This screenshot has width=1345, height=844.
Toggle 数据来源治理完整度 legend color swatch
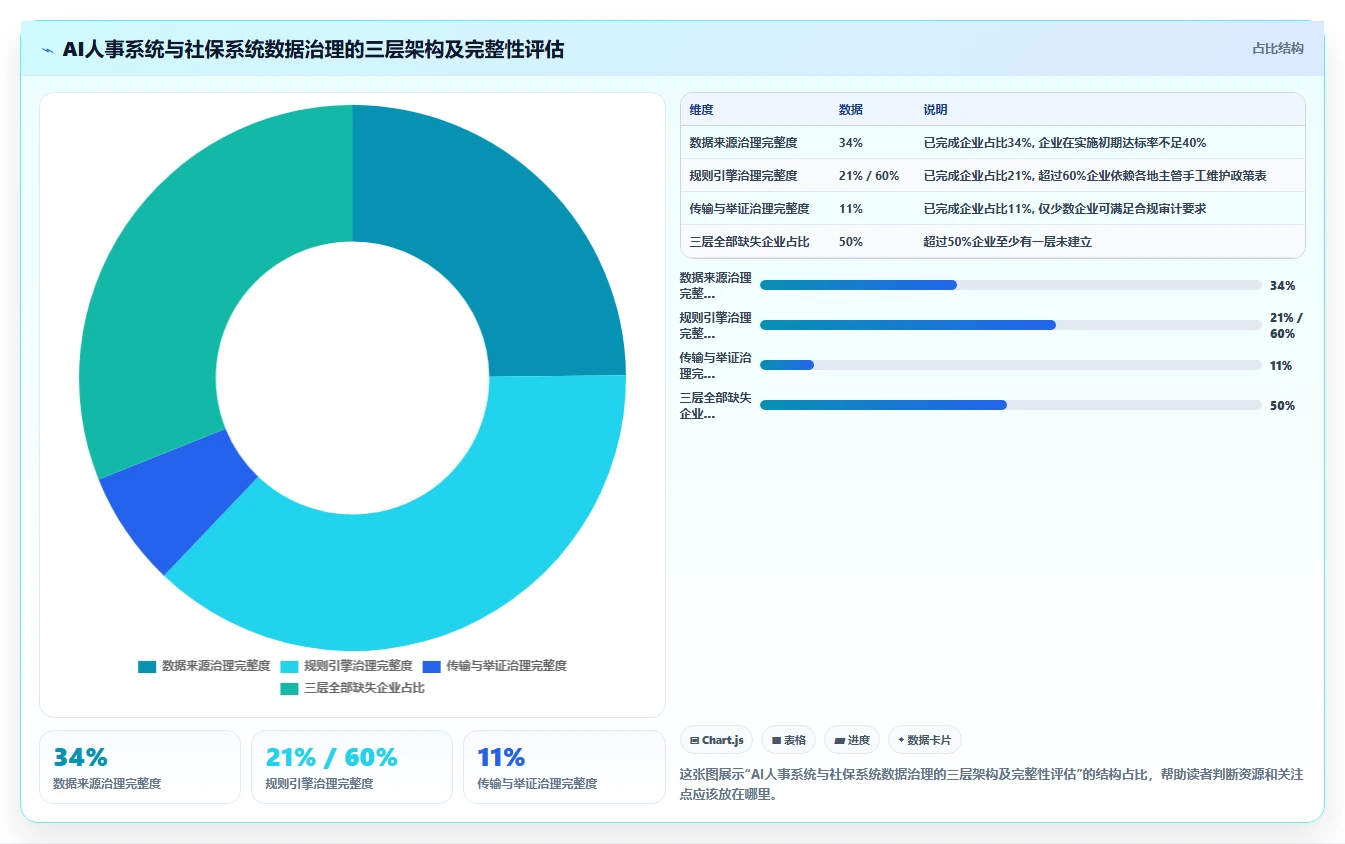pyautogui.click(x=147, y=666)
